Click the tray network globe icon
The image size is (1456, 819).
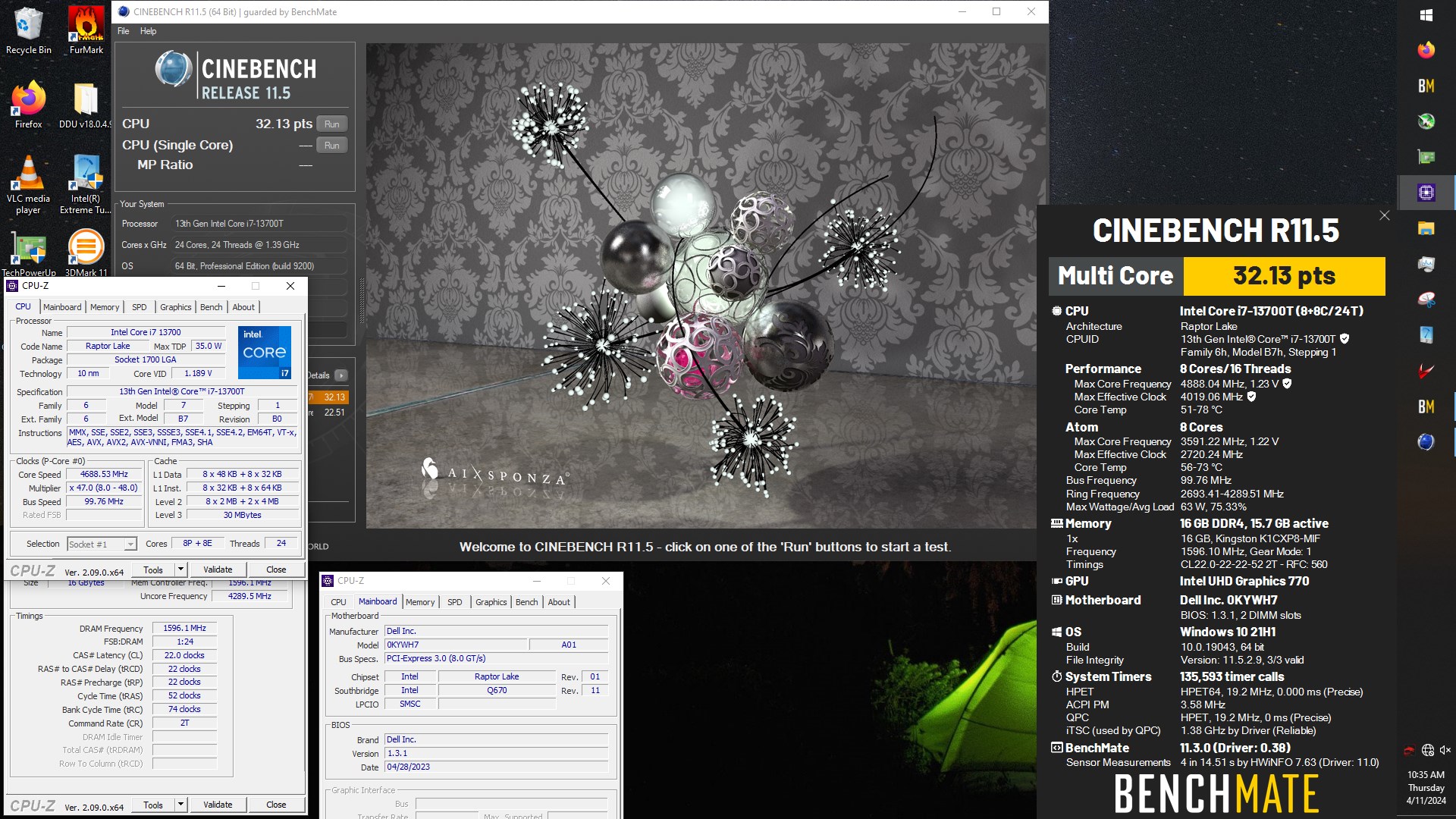pos(1427,750)
